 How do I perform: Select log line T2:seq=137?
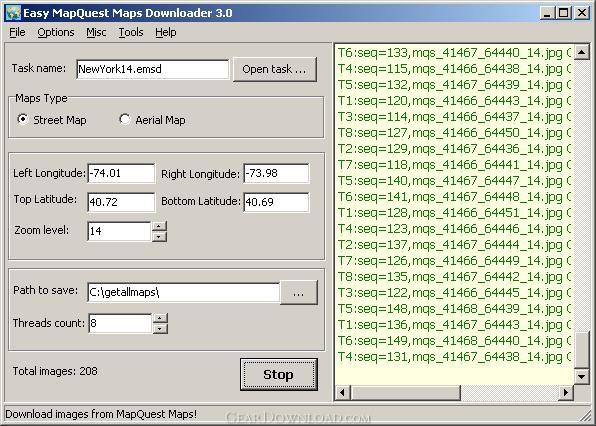click(x=455, y=244)
